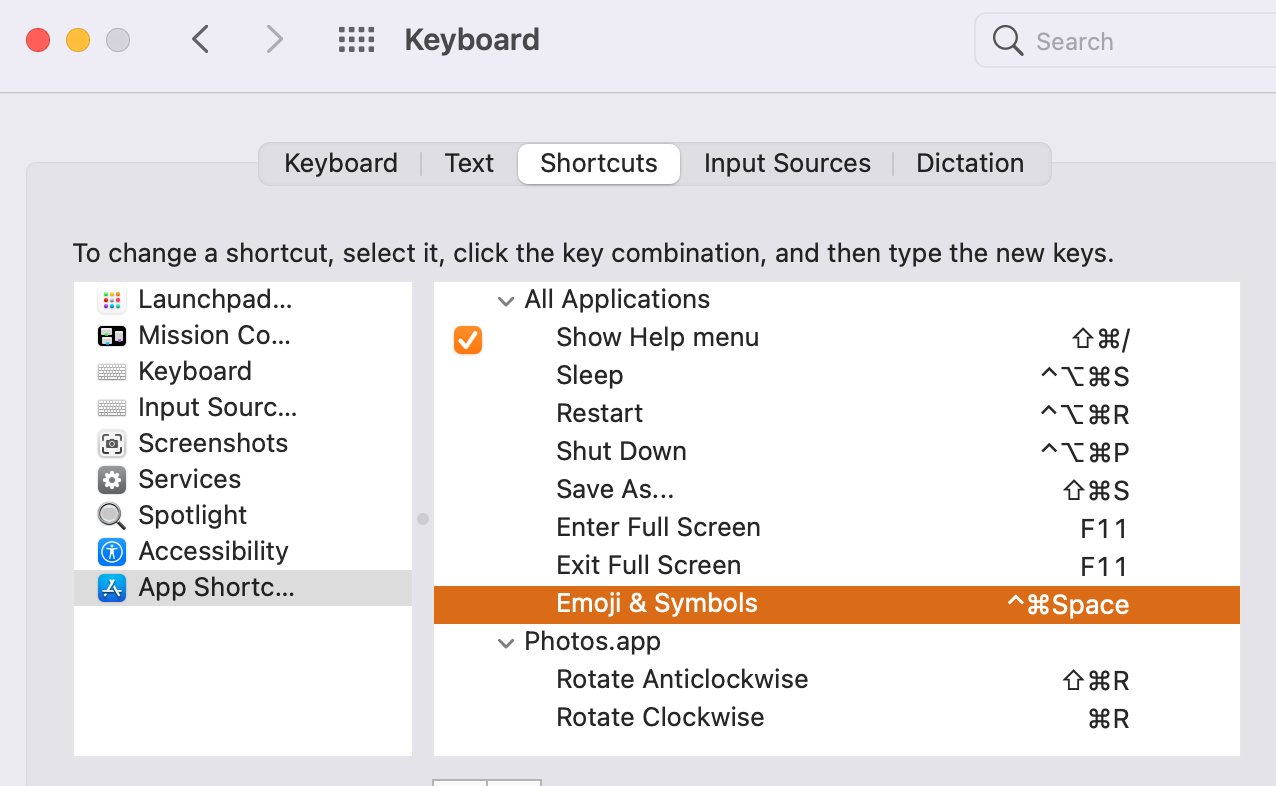1276x786 pixels.
Task: Select the Spotlight magnifier icon
Action: pos(112,516)
